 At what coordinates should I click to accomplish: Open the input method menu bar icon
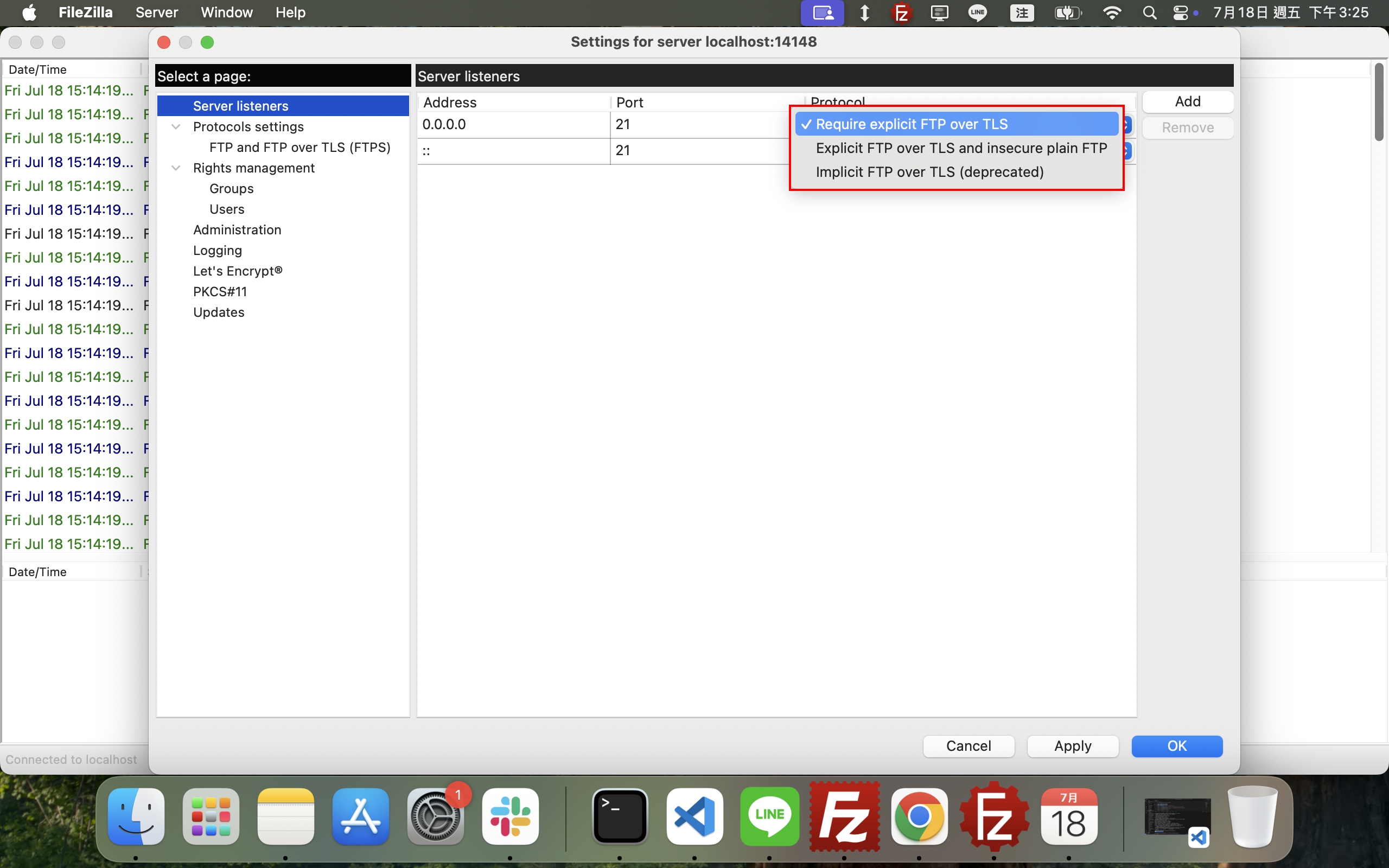coord(1022,12)
